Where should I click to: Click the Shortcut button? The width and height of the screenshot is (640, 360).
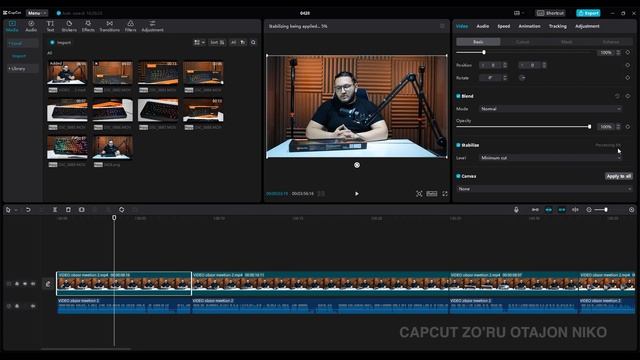[550, 13]
